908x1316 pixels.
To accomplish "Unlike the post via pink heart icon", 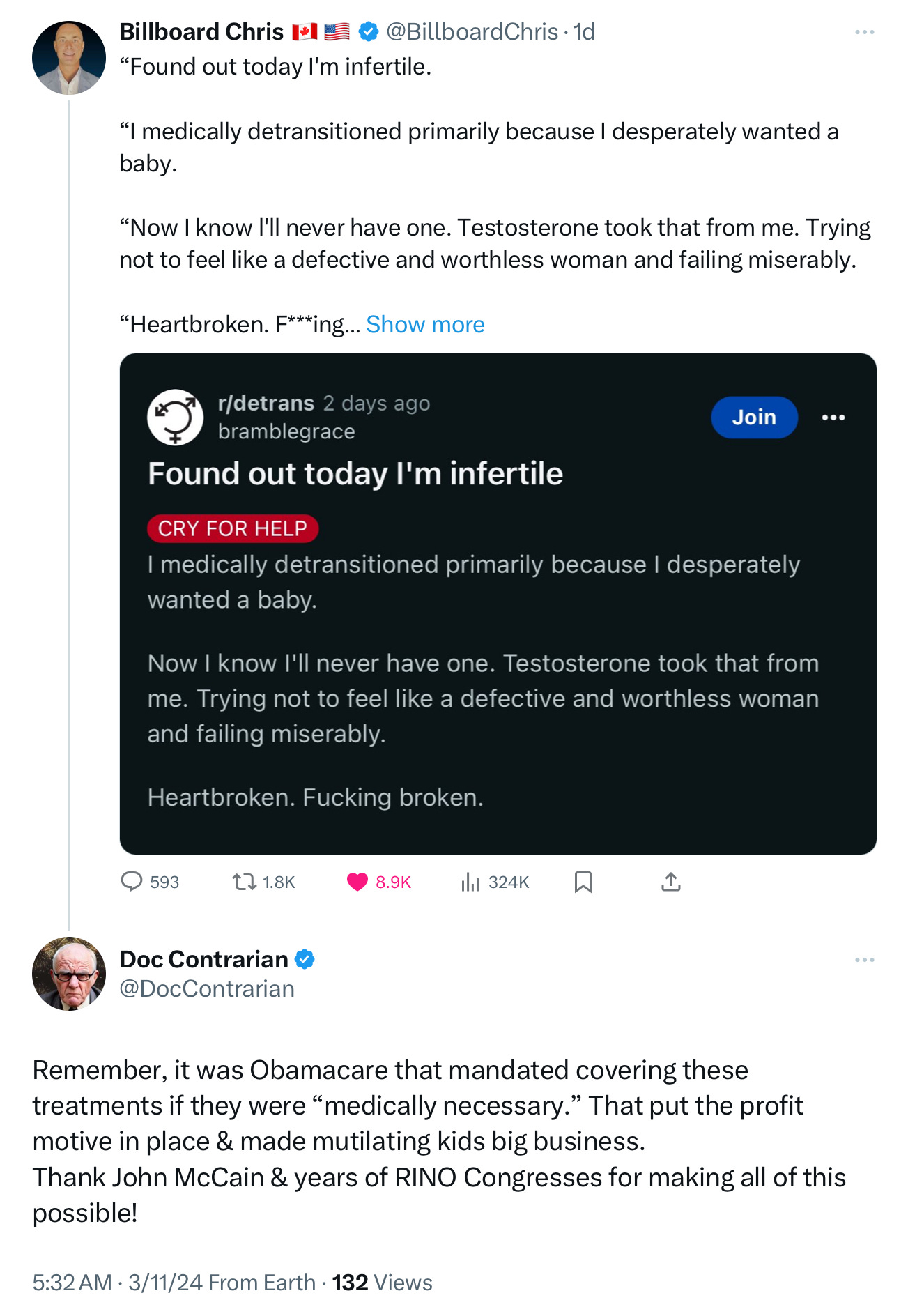I will pos(357,882).
